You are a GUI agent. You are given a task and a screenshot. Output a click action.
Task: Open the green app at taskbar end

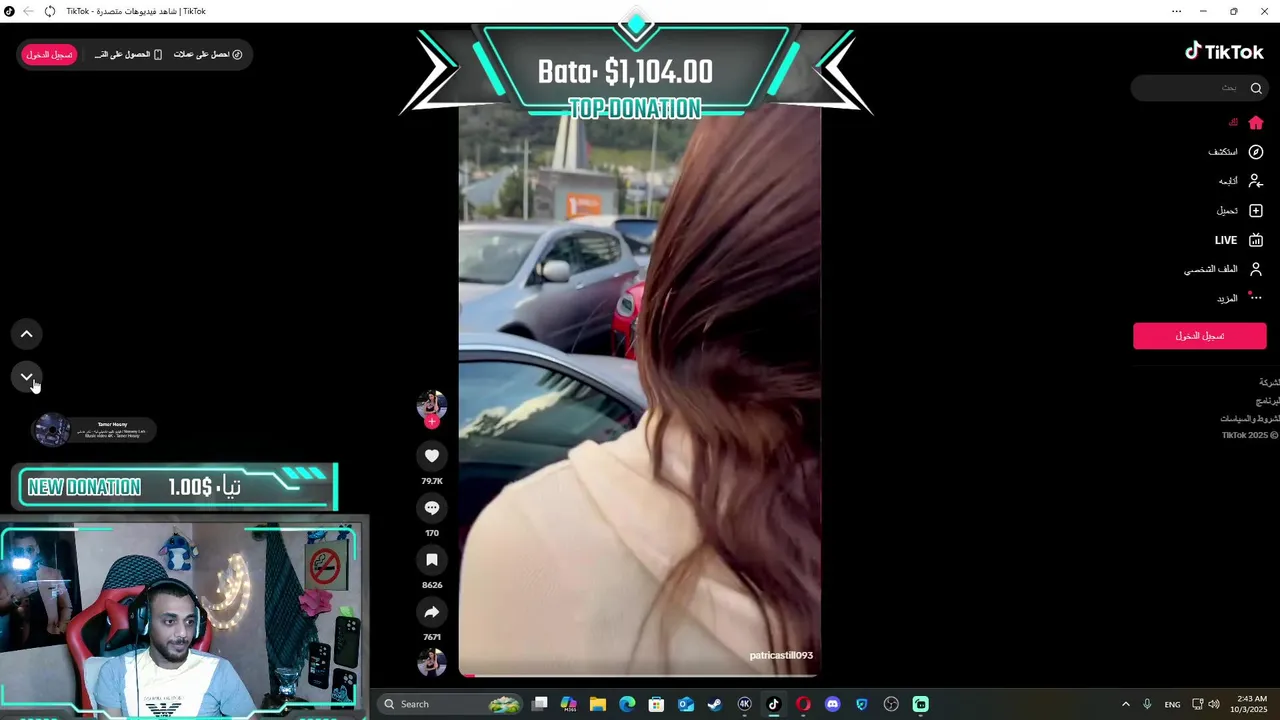pos(920,704)
